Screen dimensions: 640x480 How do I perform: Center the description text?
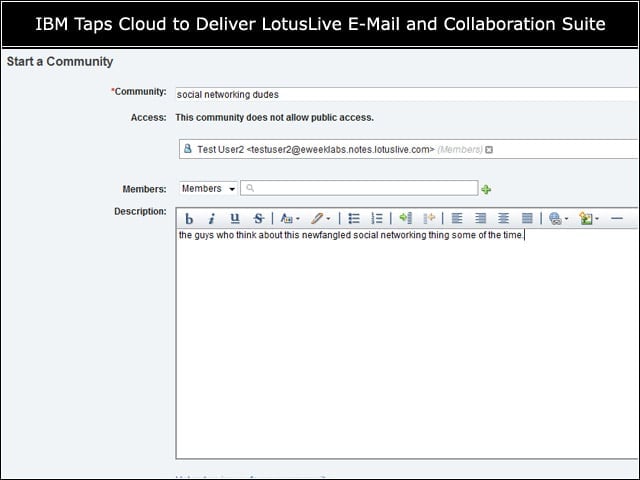(503, 219)
